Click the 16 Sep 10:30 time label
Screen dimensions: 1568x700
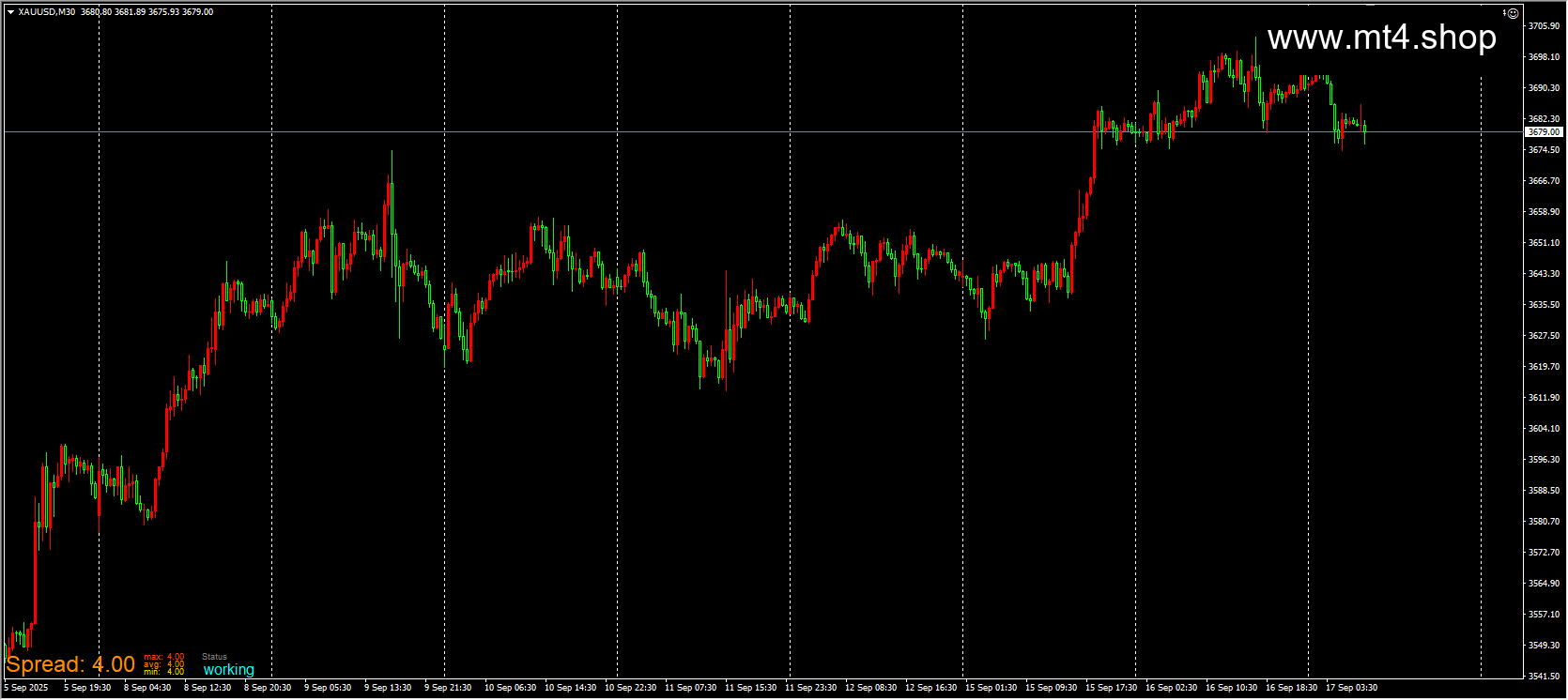(x=1231, y=688)
